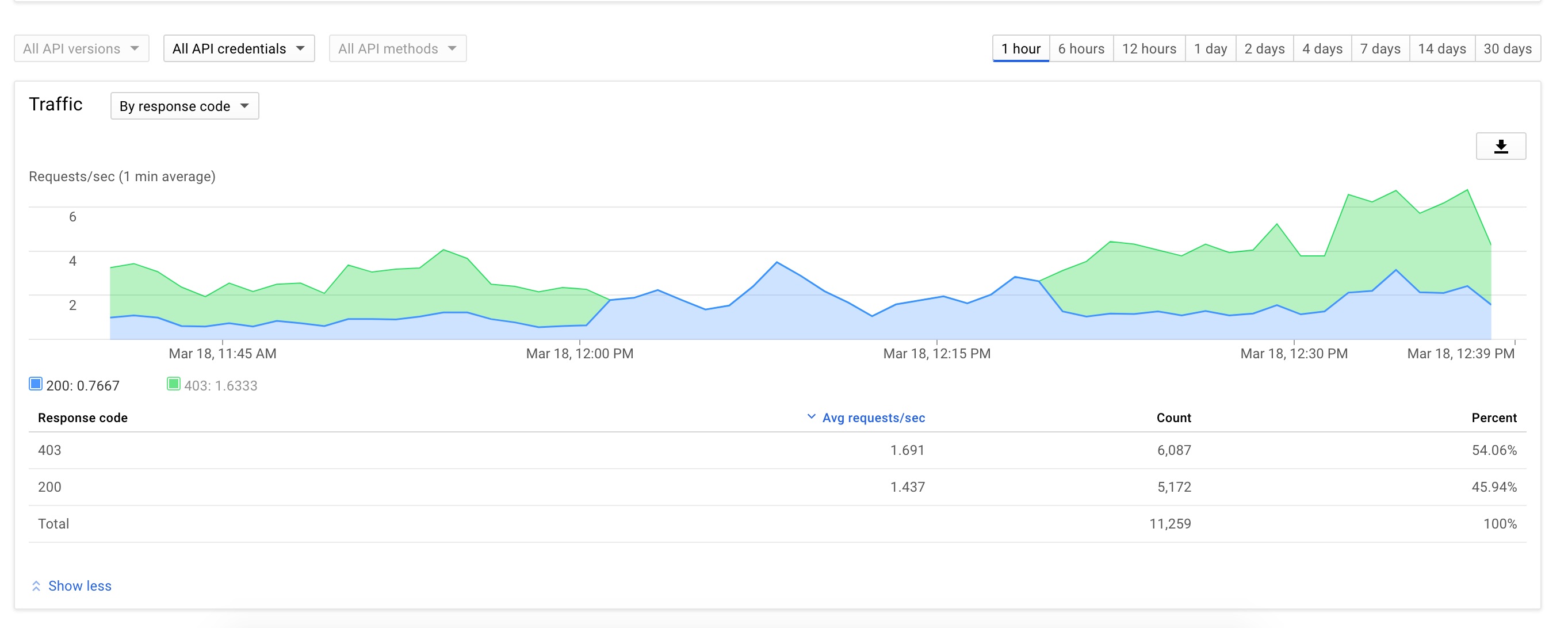Select the 12 hours time range
The image size is (1568, 628).
tap(1149, 49)
